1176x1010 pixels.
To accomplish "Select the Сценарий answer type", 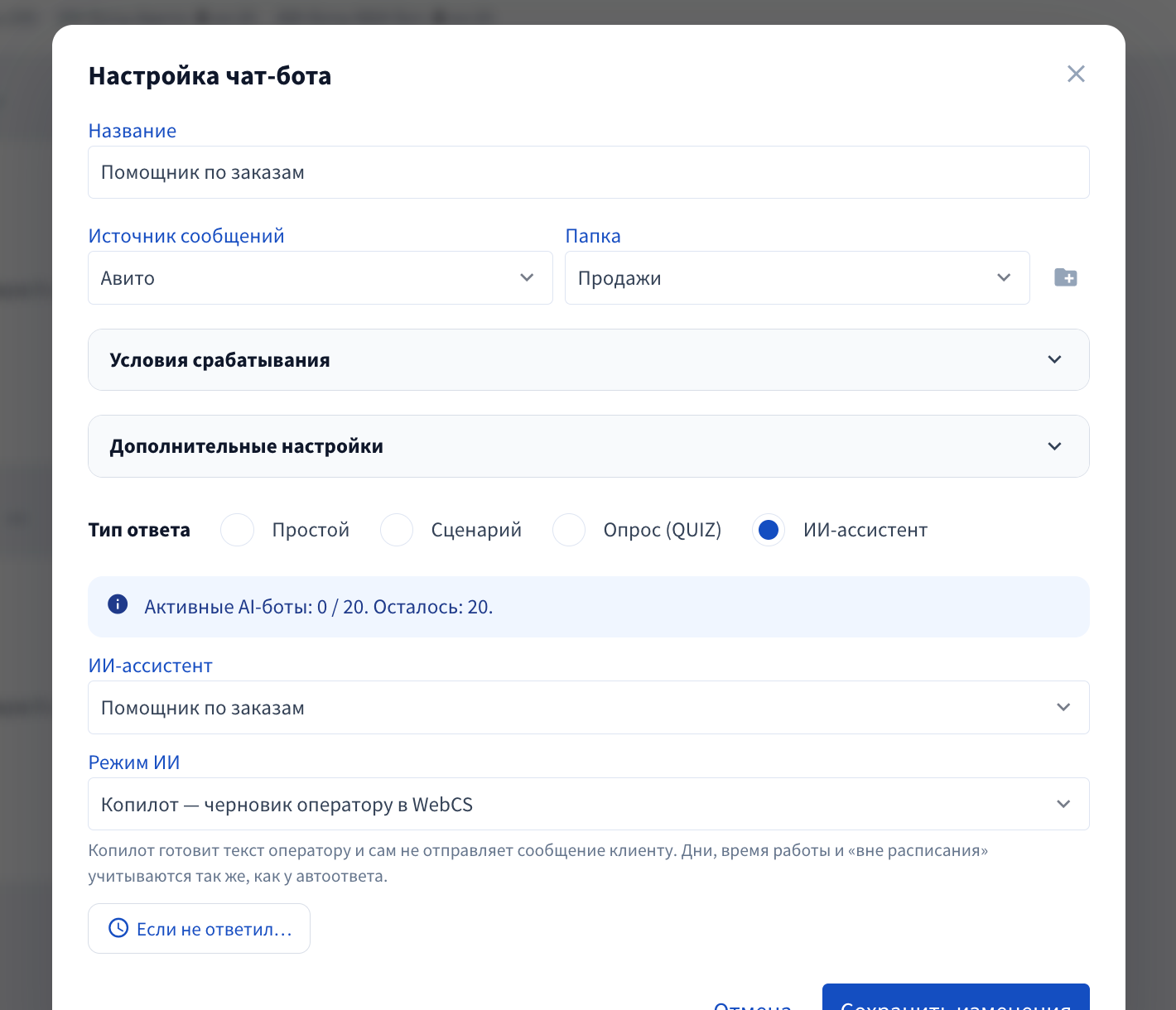I will click(x=397, y=530).
